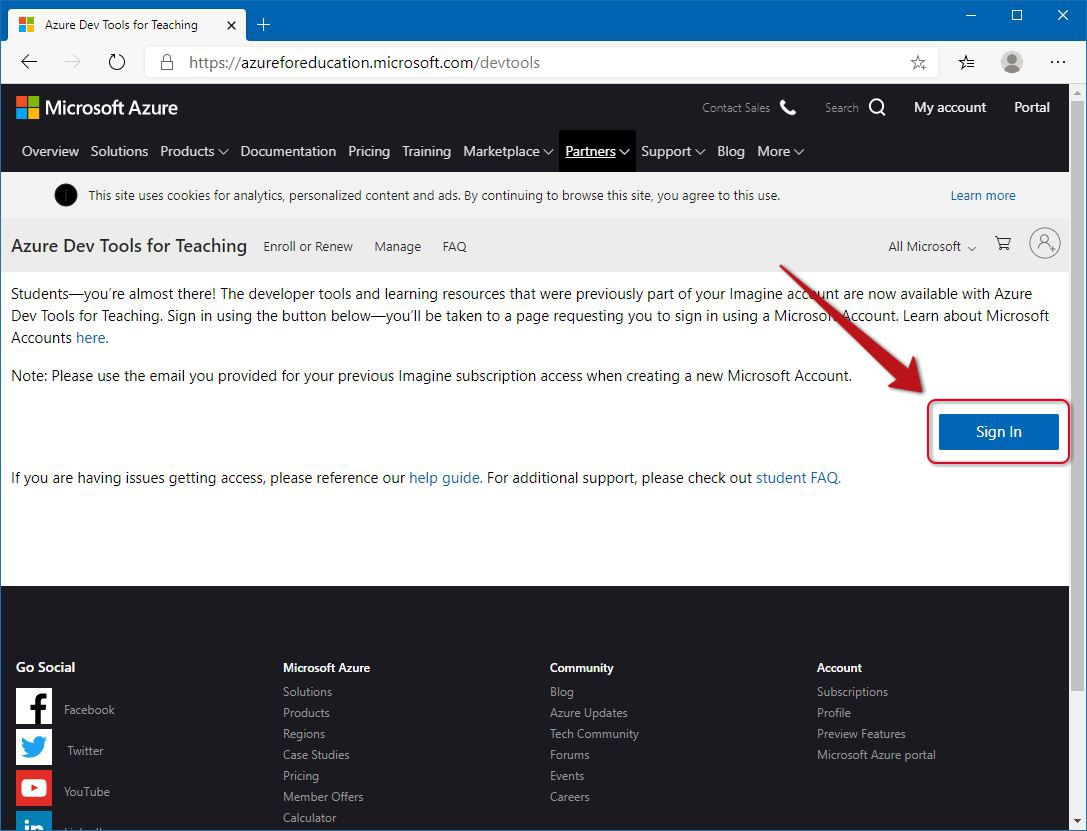Image resolution: width=1087 pixels, height=831 pixels.
Task: Follow the help guide link
Action: click(444, 478)
